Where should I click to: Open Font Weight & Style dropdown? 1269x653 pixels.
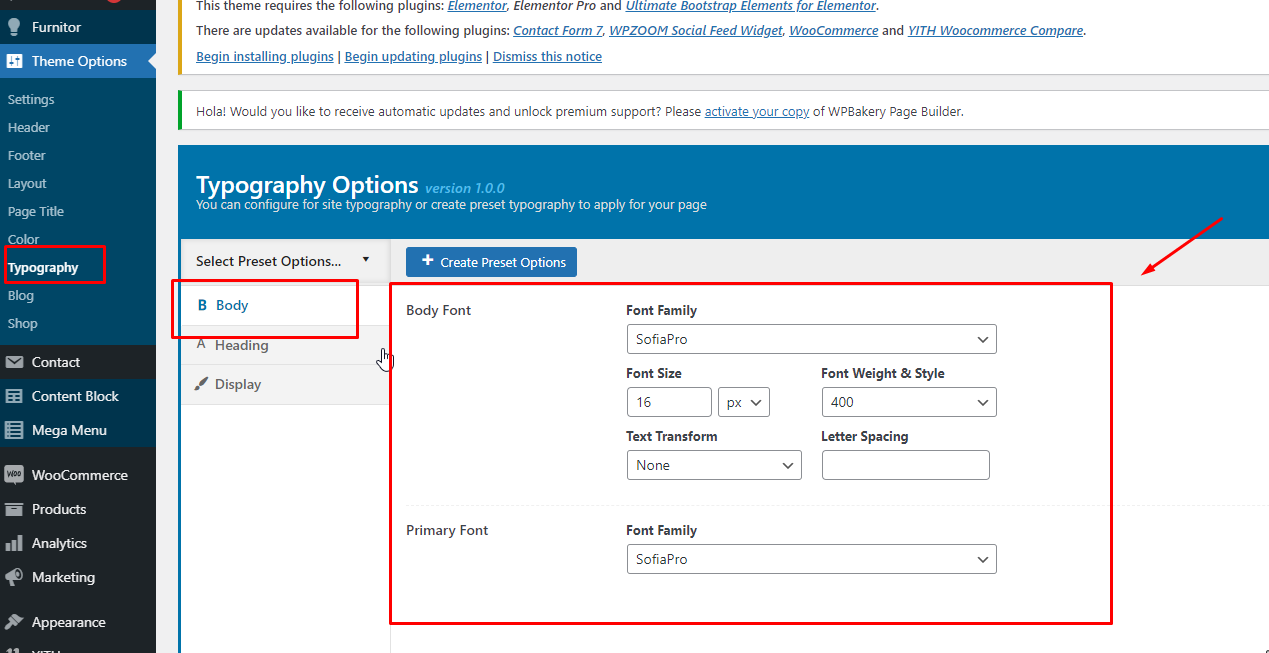(x=909, y=402)
